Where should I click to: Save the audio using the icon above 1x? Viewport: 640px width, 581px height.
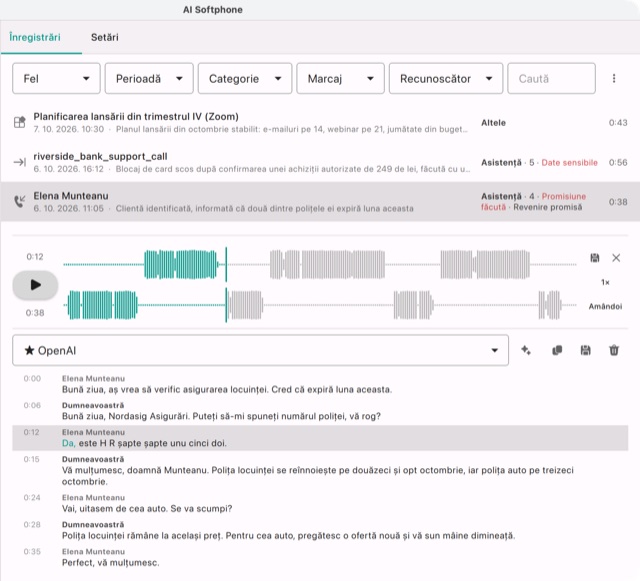595,258
